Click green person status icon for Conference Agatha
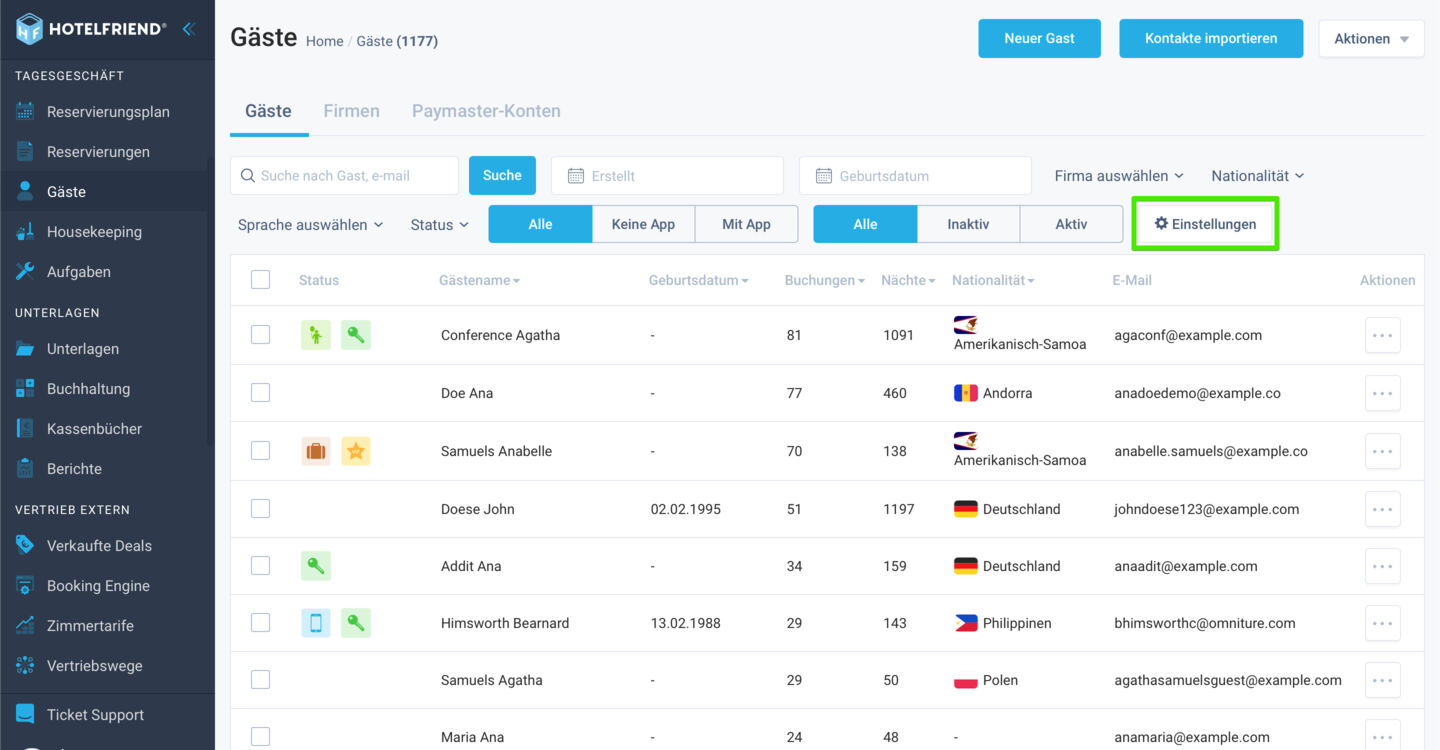Image resolution: width=1440 pixels, height=750 pixels. pyautogui.click(x=316, y=335)
